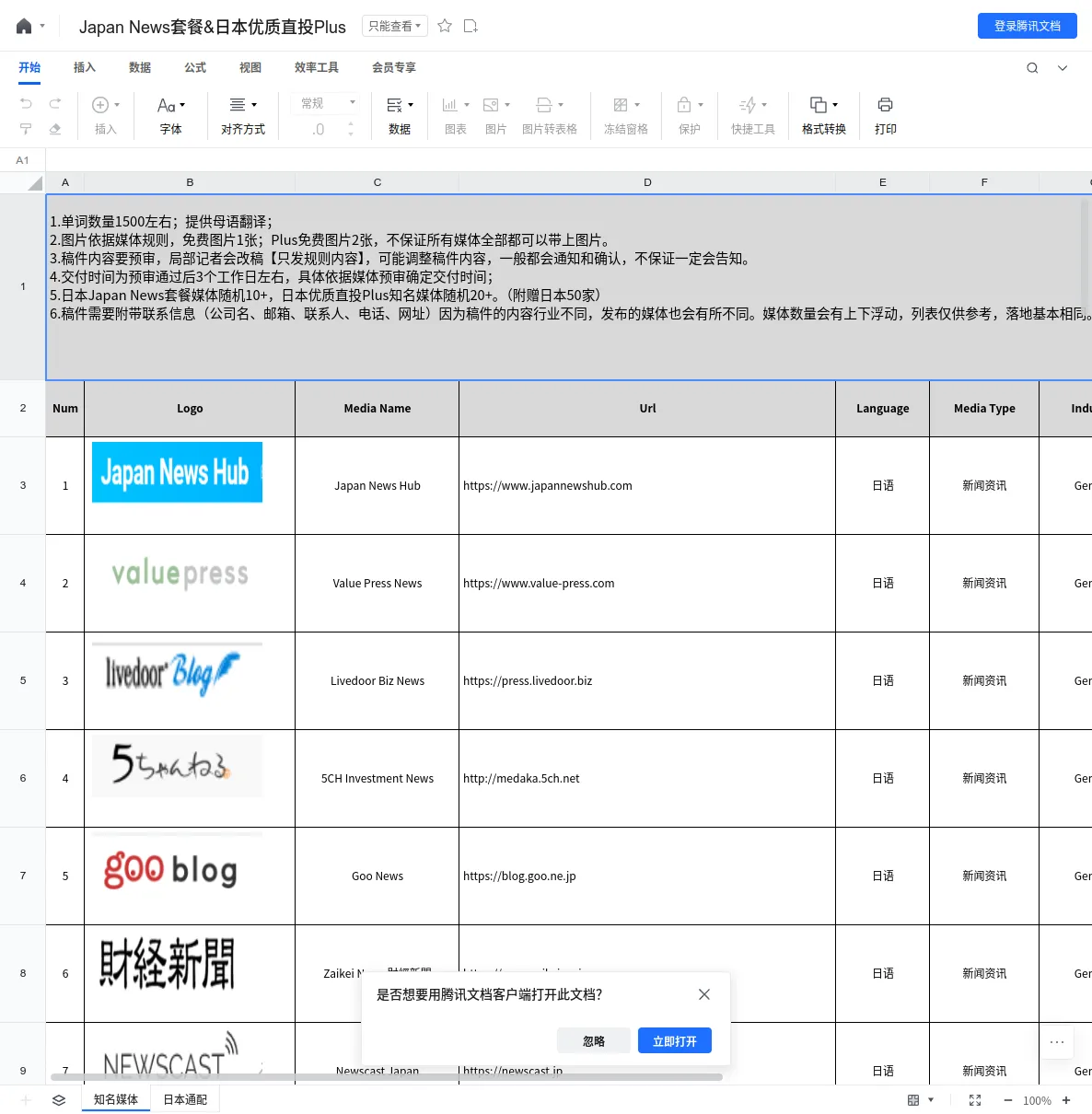Open the 快捷工具 quick tools button
1092x1114 pixels.
753,116
